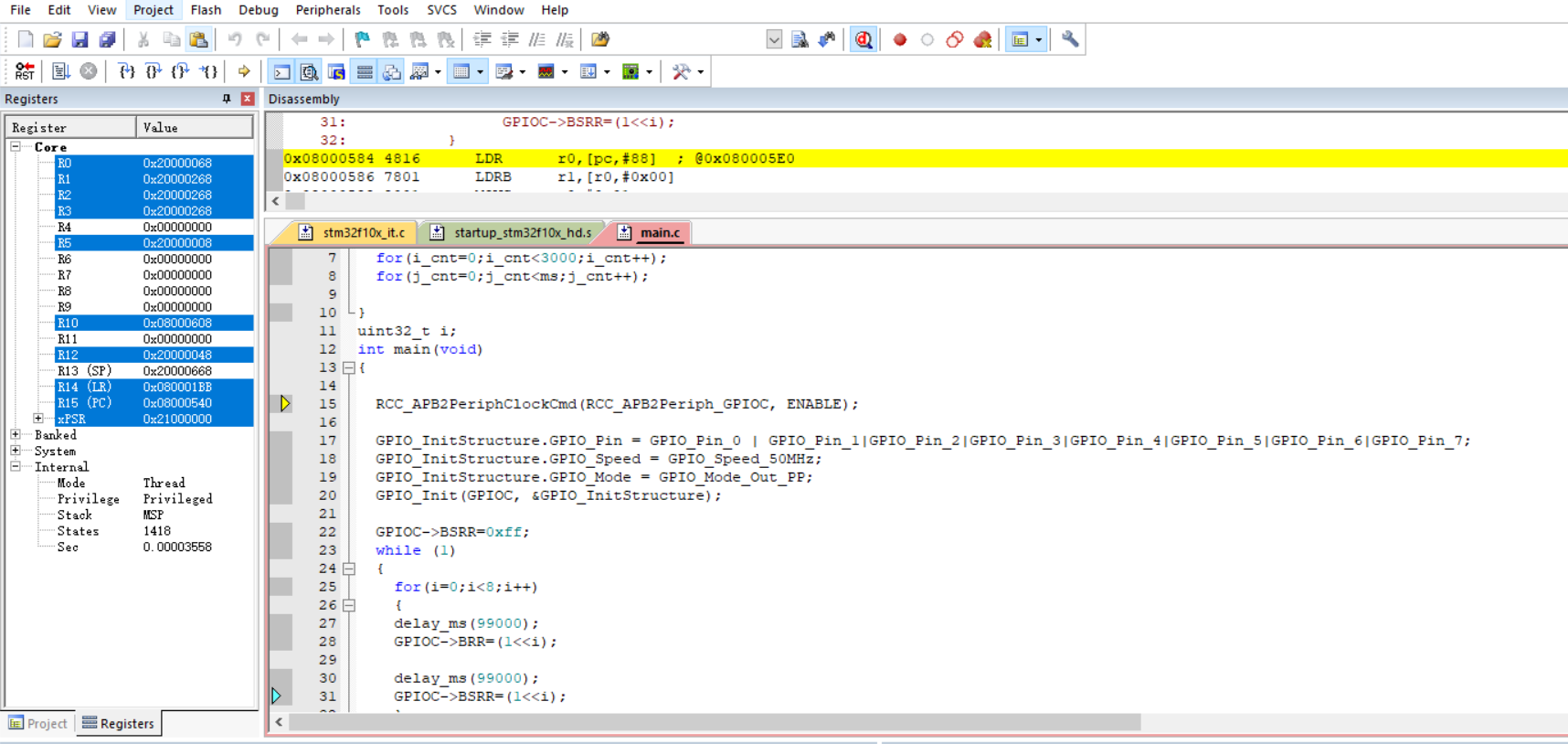Step over the current line
This screenshot has height=744, width=1568.
point(154,71)
